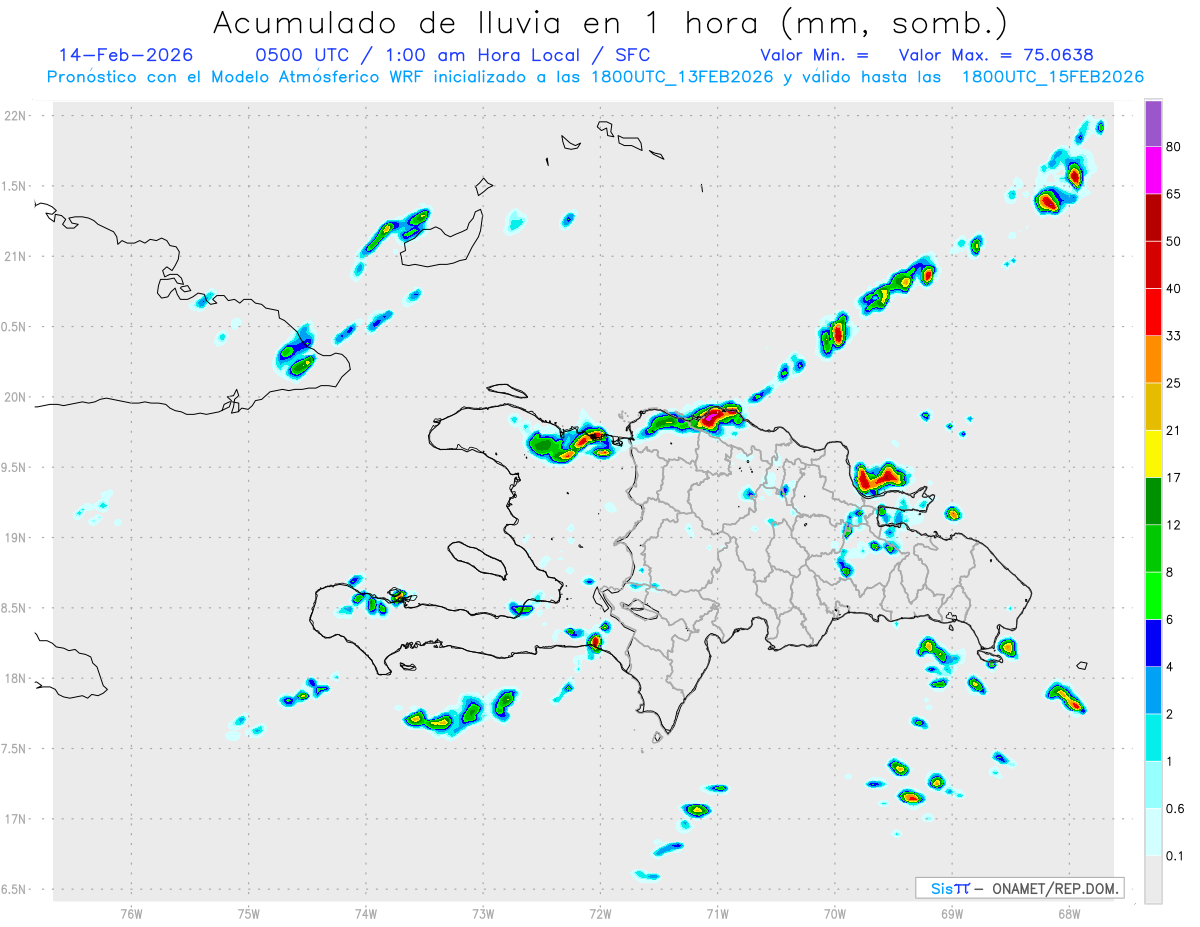The image size is (1200, 927).
Task: Click the gold swatch between 21 and 25
Action: tap(1153, 406)
